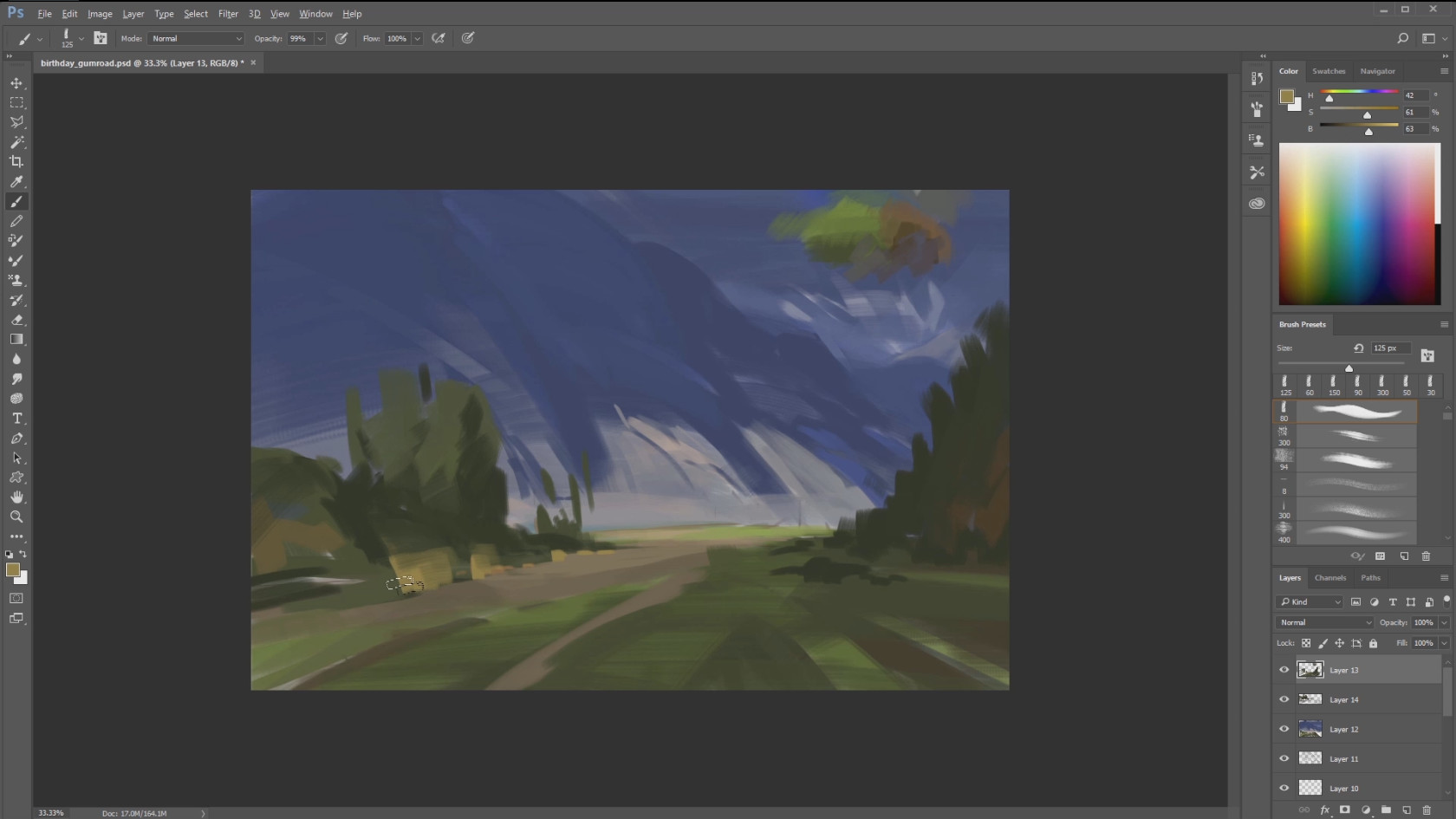
Task: Select the Hand tool
Action: (16, 497)
